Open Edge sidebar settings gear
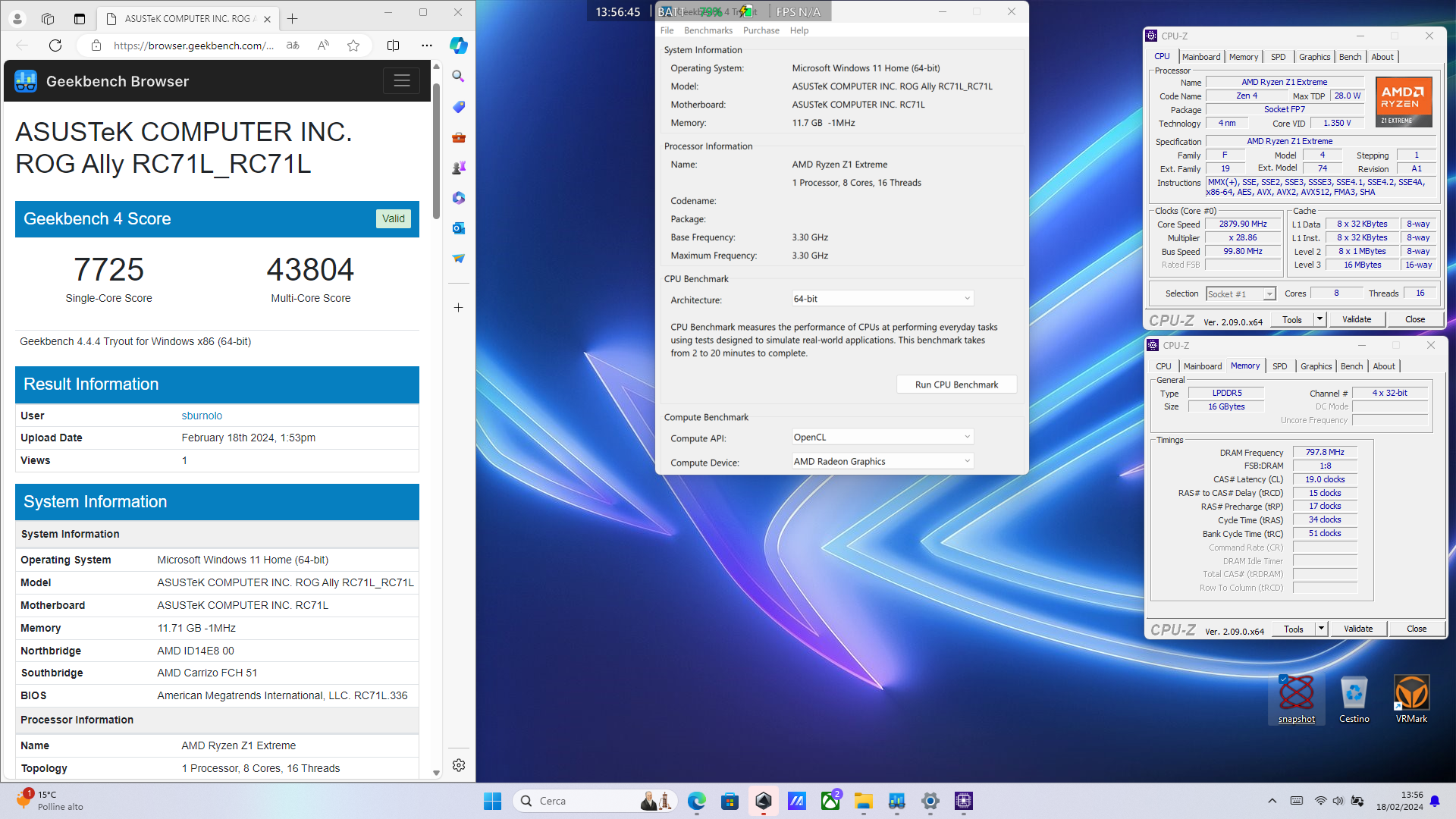This screenshot has width=1456, height=819. tap(458, 765)
